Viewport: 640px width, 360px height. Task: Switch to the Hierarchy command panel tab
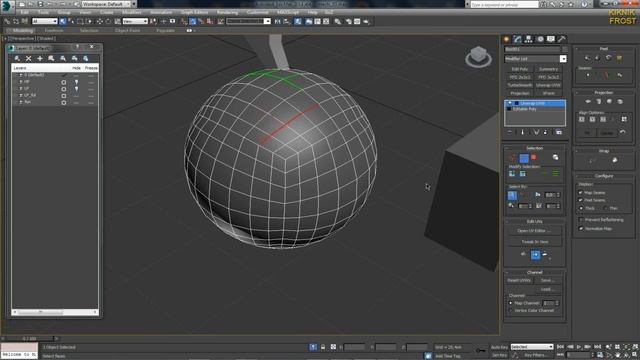[529, 39]
